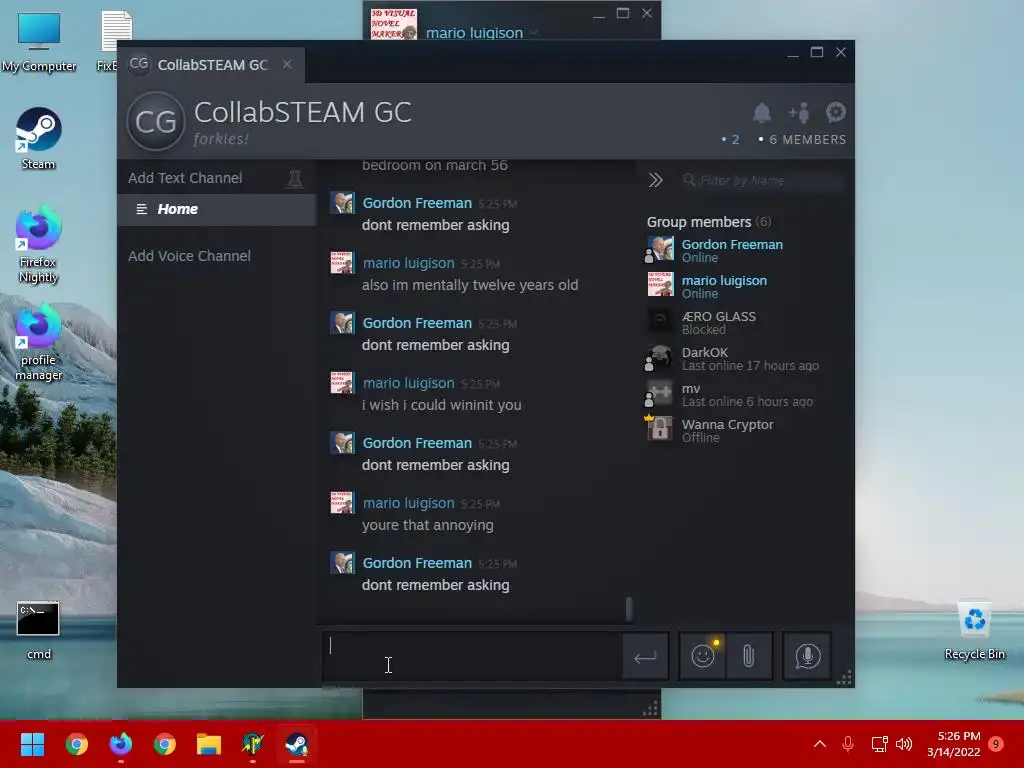Toggle the voice chat microphone button
1024x768 pixels.
(x=807, y=656)
